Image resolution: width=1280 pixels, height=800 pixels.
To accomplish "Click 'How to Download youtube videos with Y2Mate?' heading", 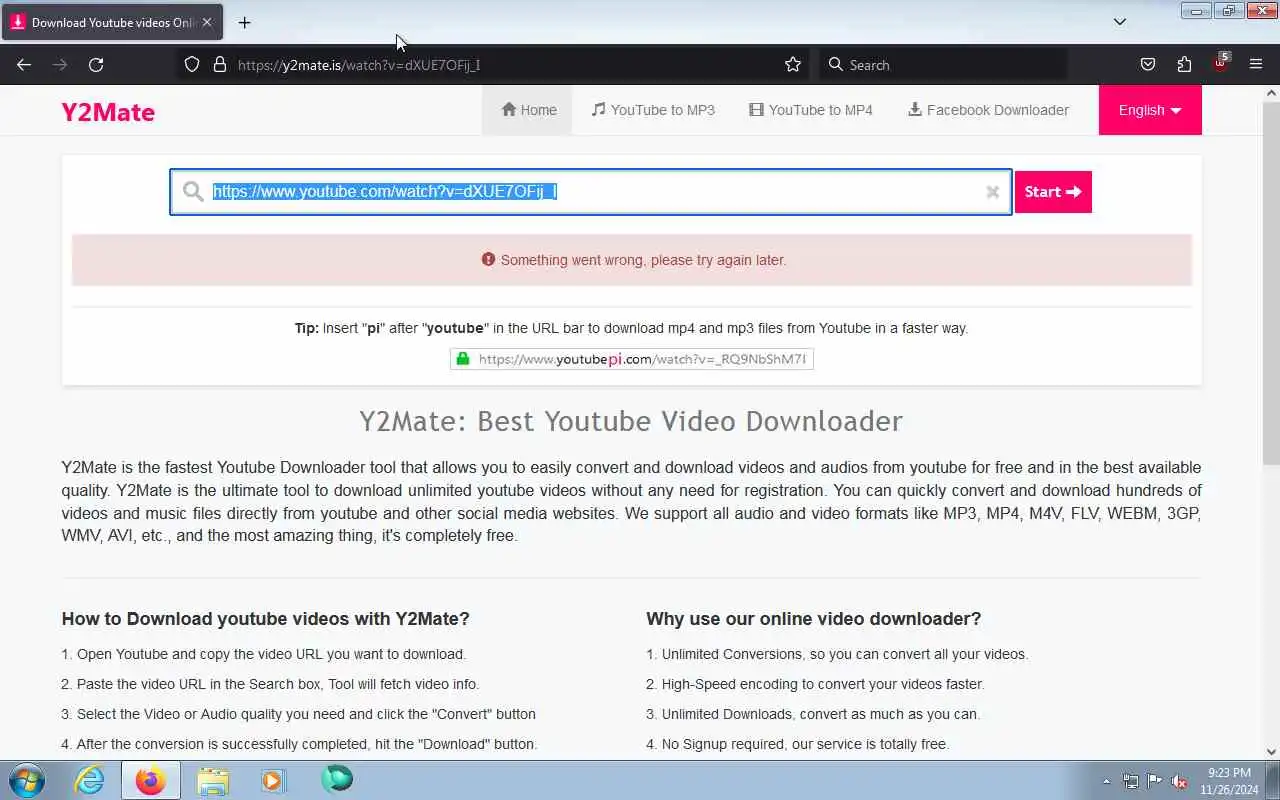I will pyautogui.click(x=265, y=619).
